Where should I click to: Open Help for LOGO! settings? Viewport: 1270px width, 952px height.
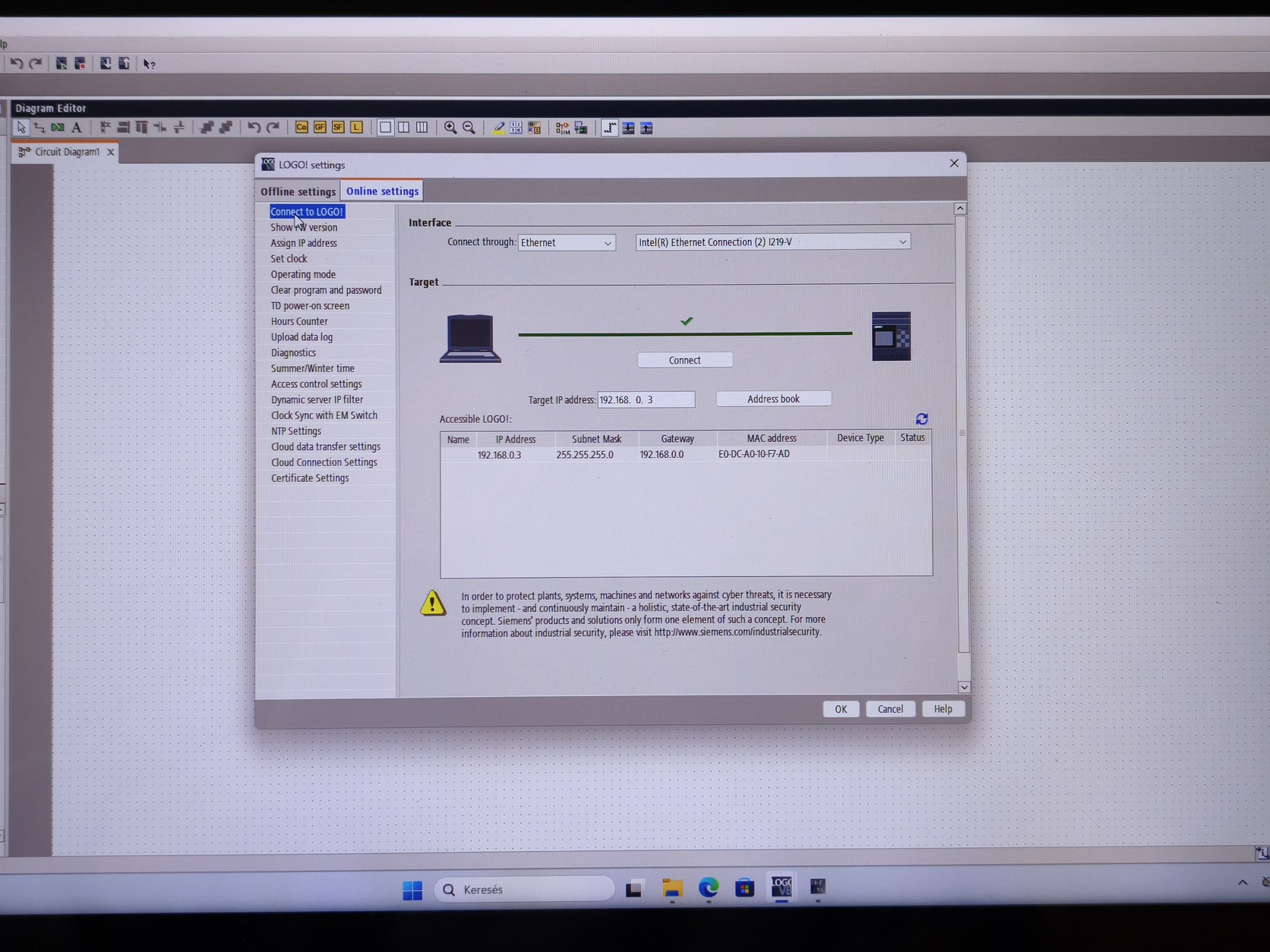[943, 709]
